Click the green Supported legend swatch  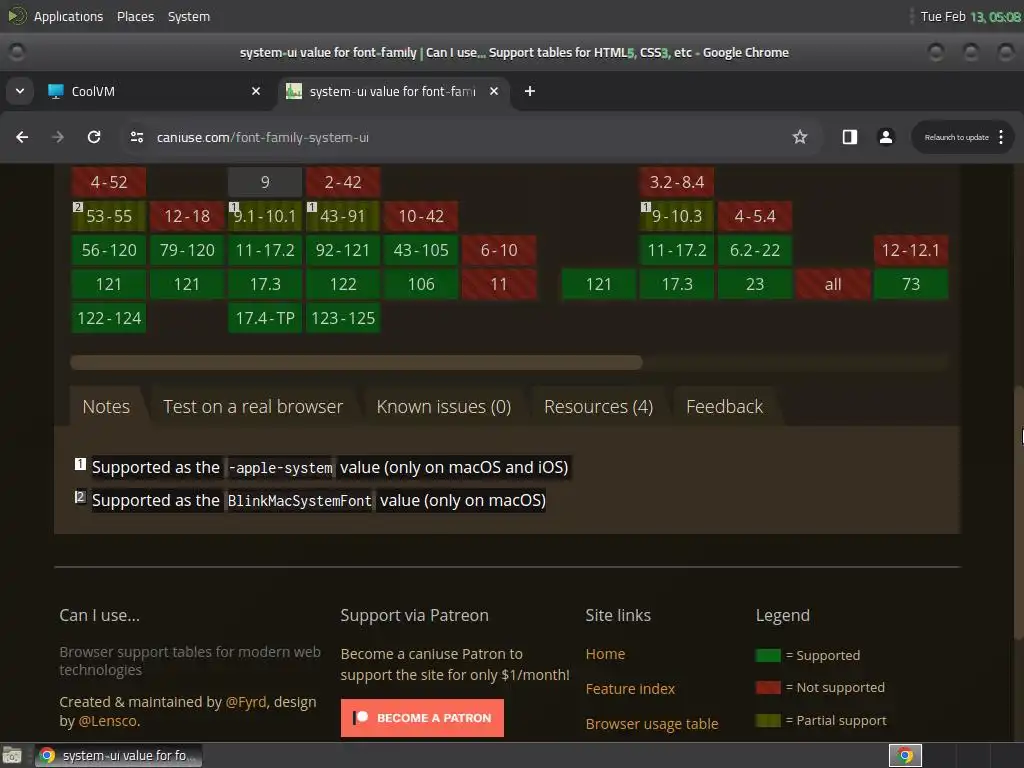[768, 655]
